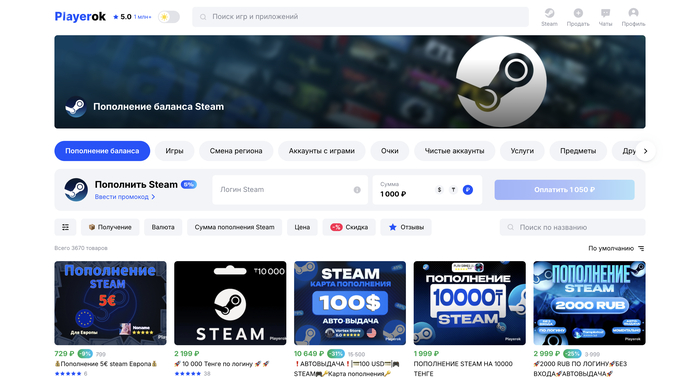
Task: Click the Playerok logo
Action: pyautogui.click(x=80, y=17)
